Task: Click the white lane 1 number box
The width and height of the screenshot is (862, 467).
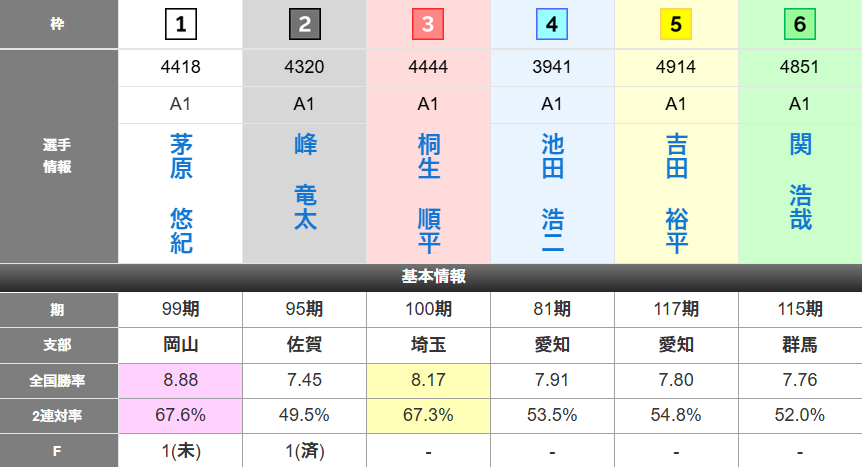Action: [x=181, y=24]
